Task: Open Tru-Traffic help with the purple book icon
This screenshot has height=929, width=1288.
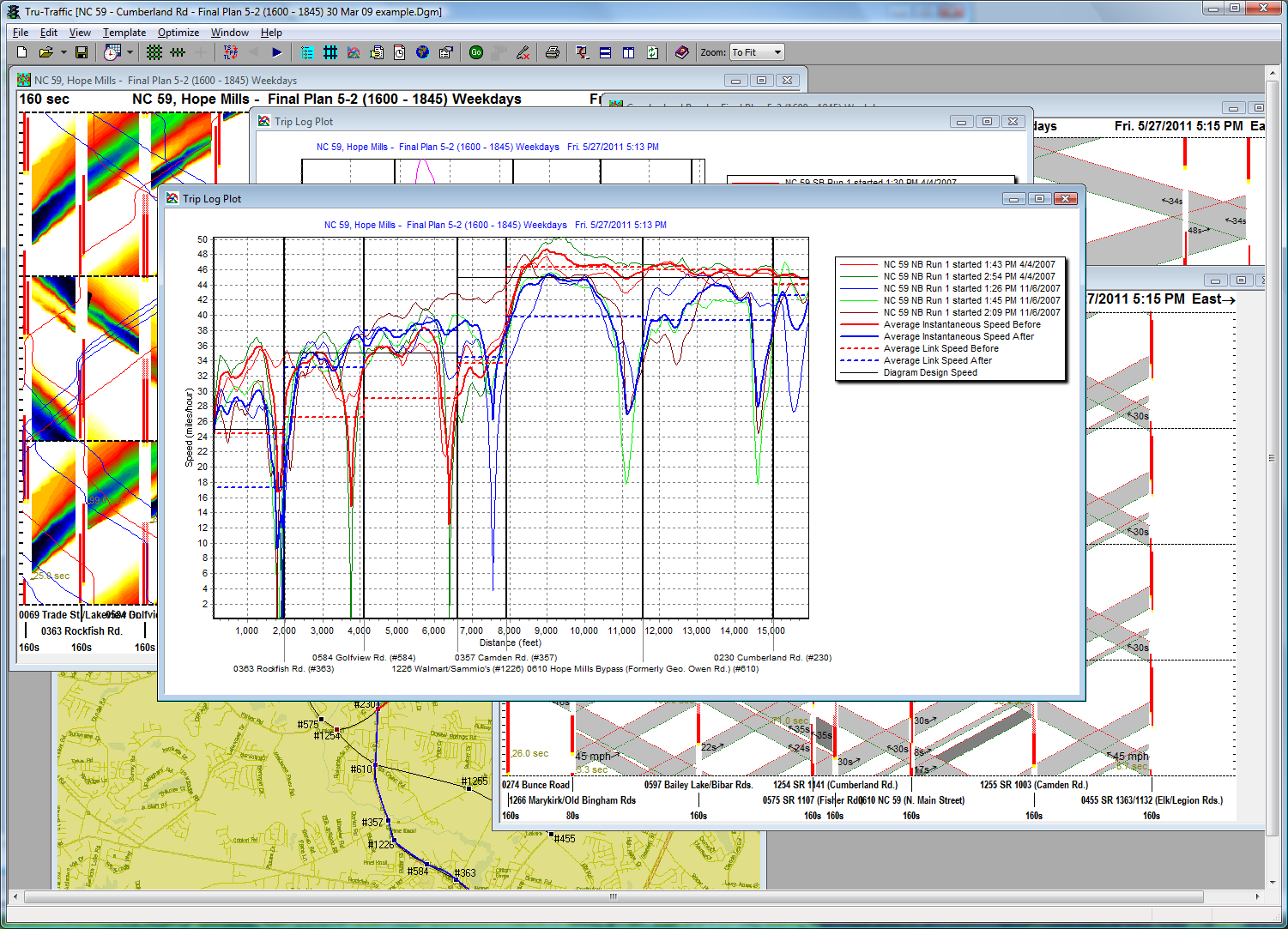Action: tap(681, 52)
